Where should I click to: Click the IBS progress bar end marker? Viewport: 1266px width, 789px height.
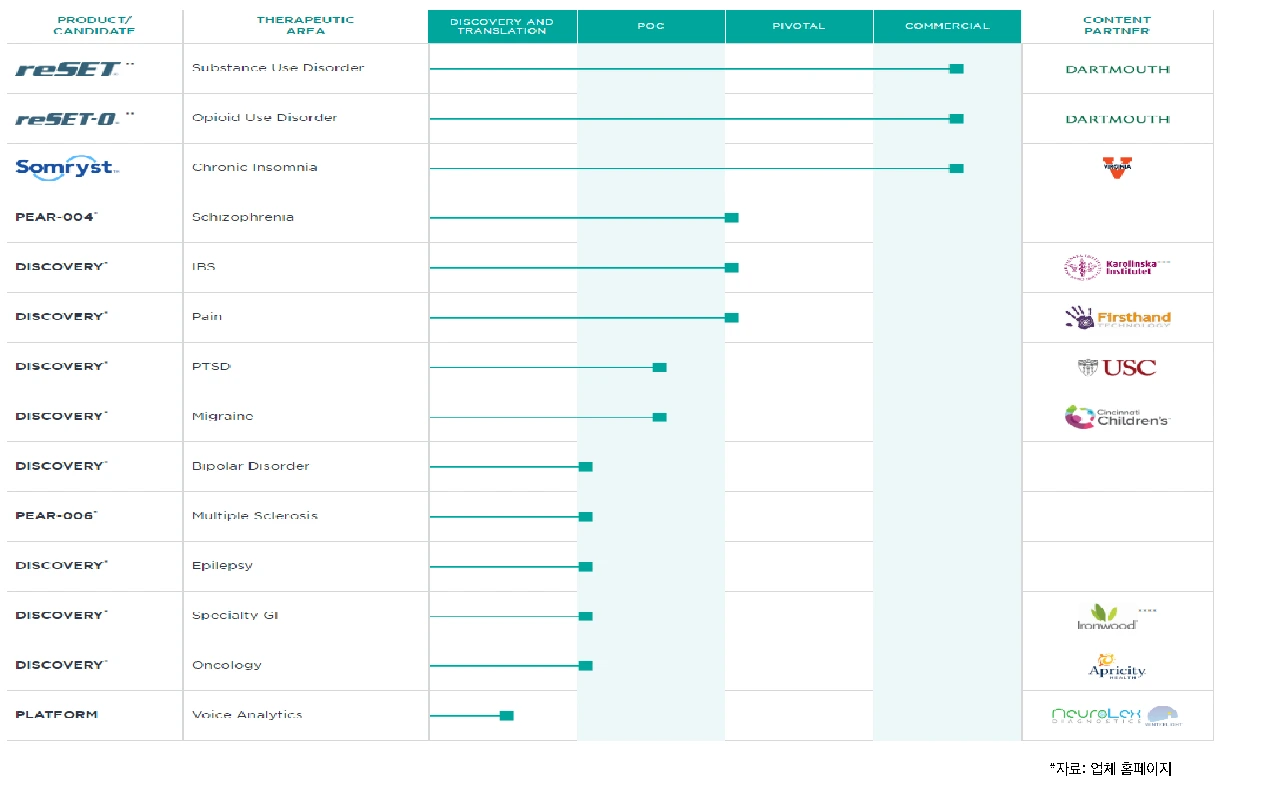coord(731,268)
